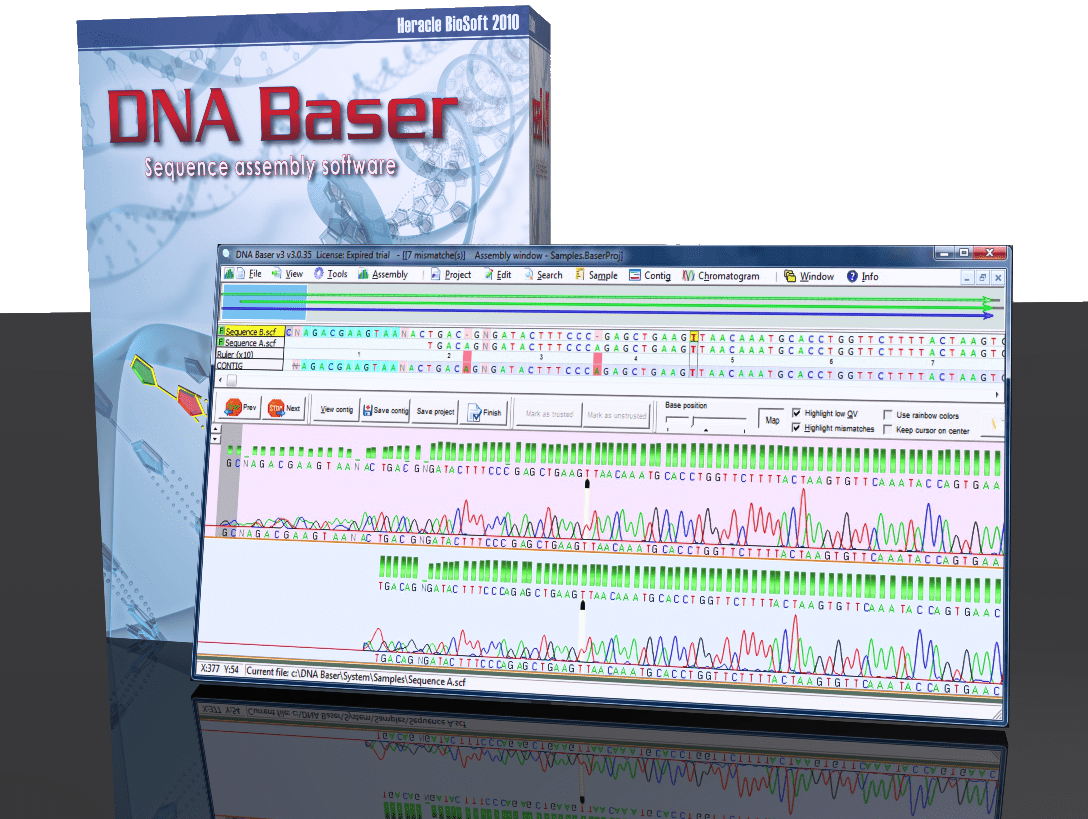Click the chromatogram panel scroll-up arrow
Screen dimensions: 1088x819
215,430
